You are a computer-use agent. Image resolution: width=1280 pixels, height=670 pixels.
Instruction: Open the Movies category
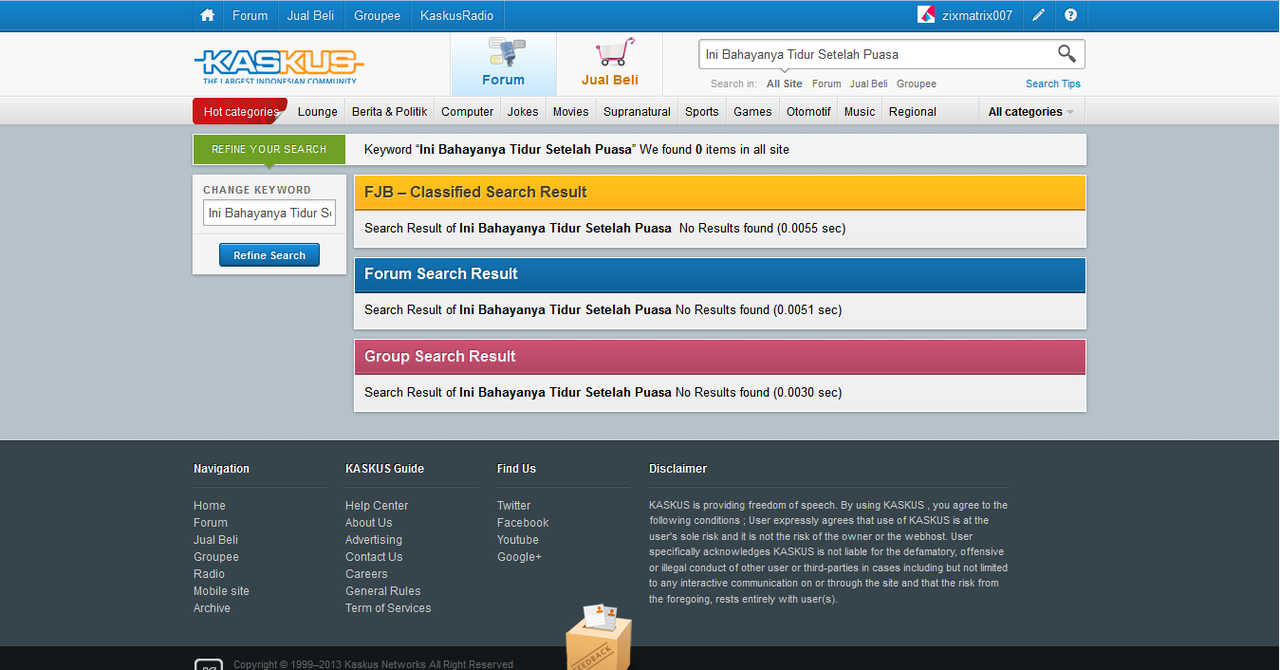[571, 112]
